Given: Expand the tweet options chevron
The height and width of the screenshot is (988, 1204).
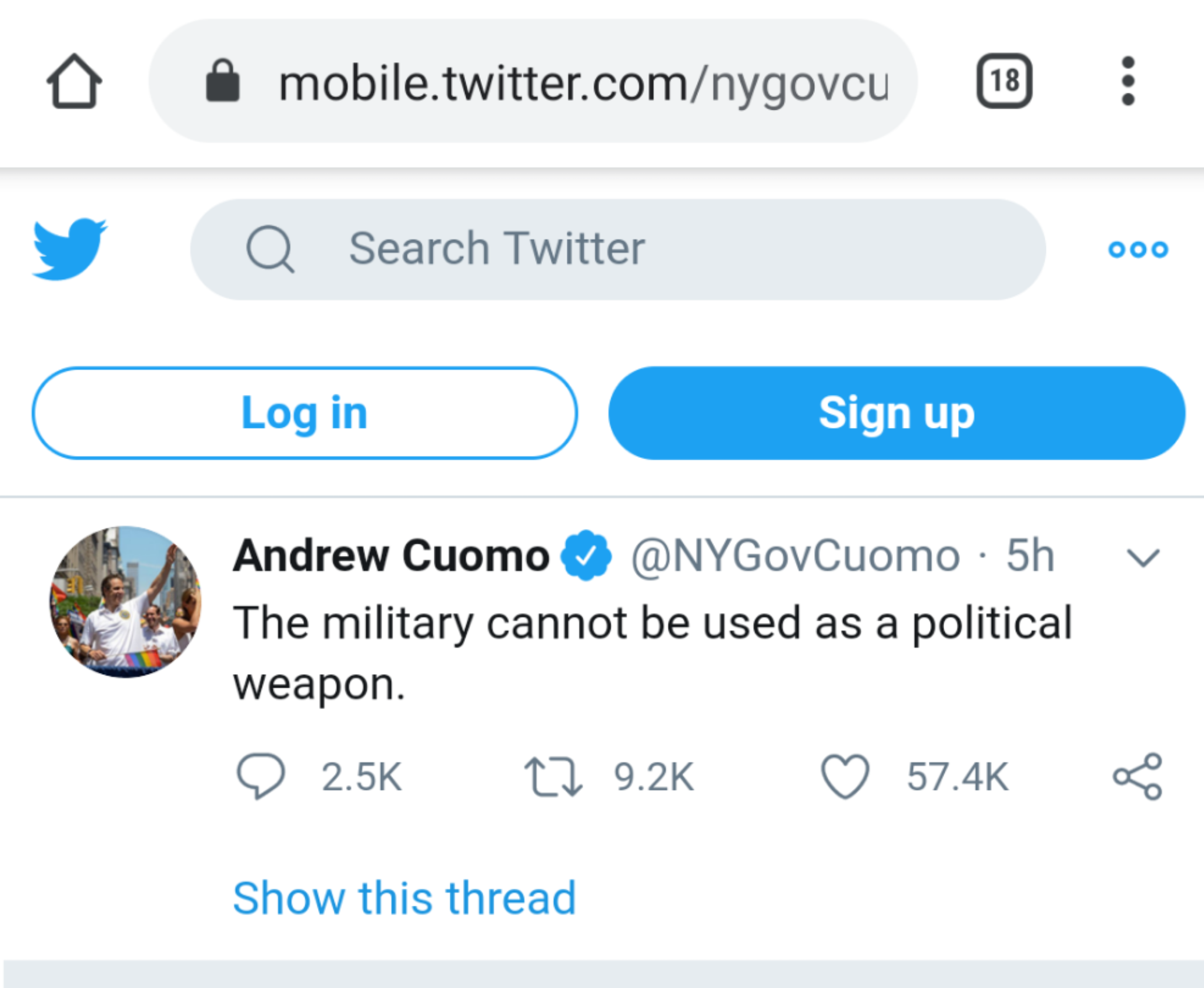Looking at the screenshot, I should 1143,557.
